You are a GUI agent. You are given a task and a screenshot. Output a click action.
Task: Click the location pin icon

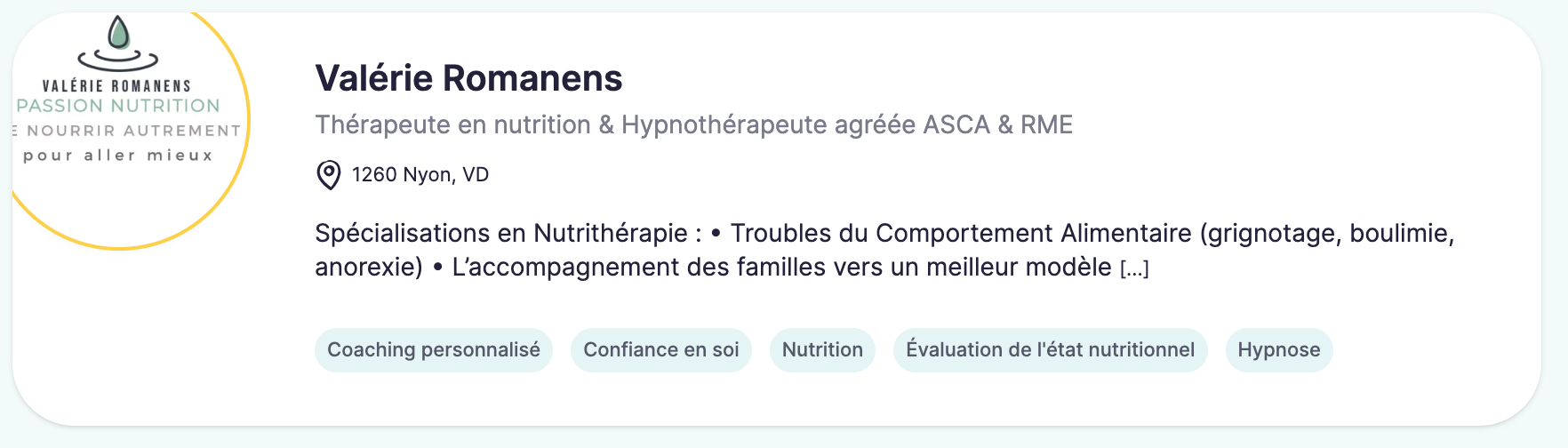[x=328, y=175]
